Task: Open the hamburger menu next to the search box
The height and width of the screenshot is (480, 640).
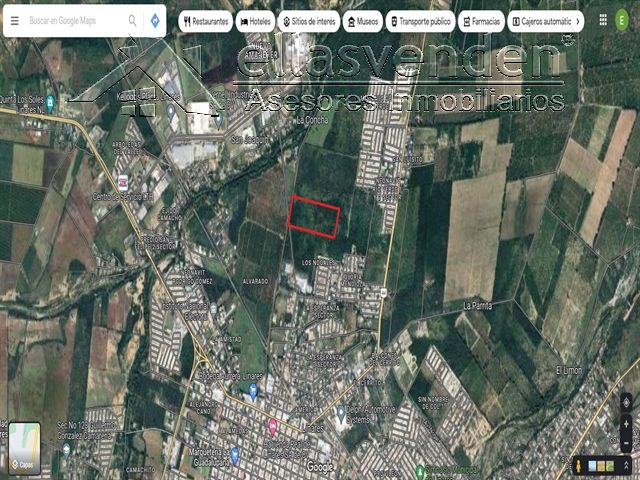Action: 15,20
